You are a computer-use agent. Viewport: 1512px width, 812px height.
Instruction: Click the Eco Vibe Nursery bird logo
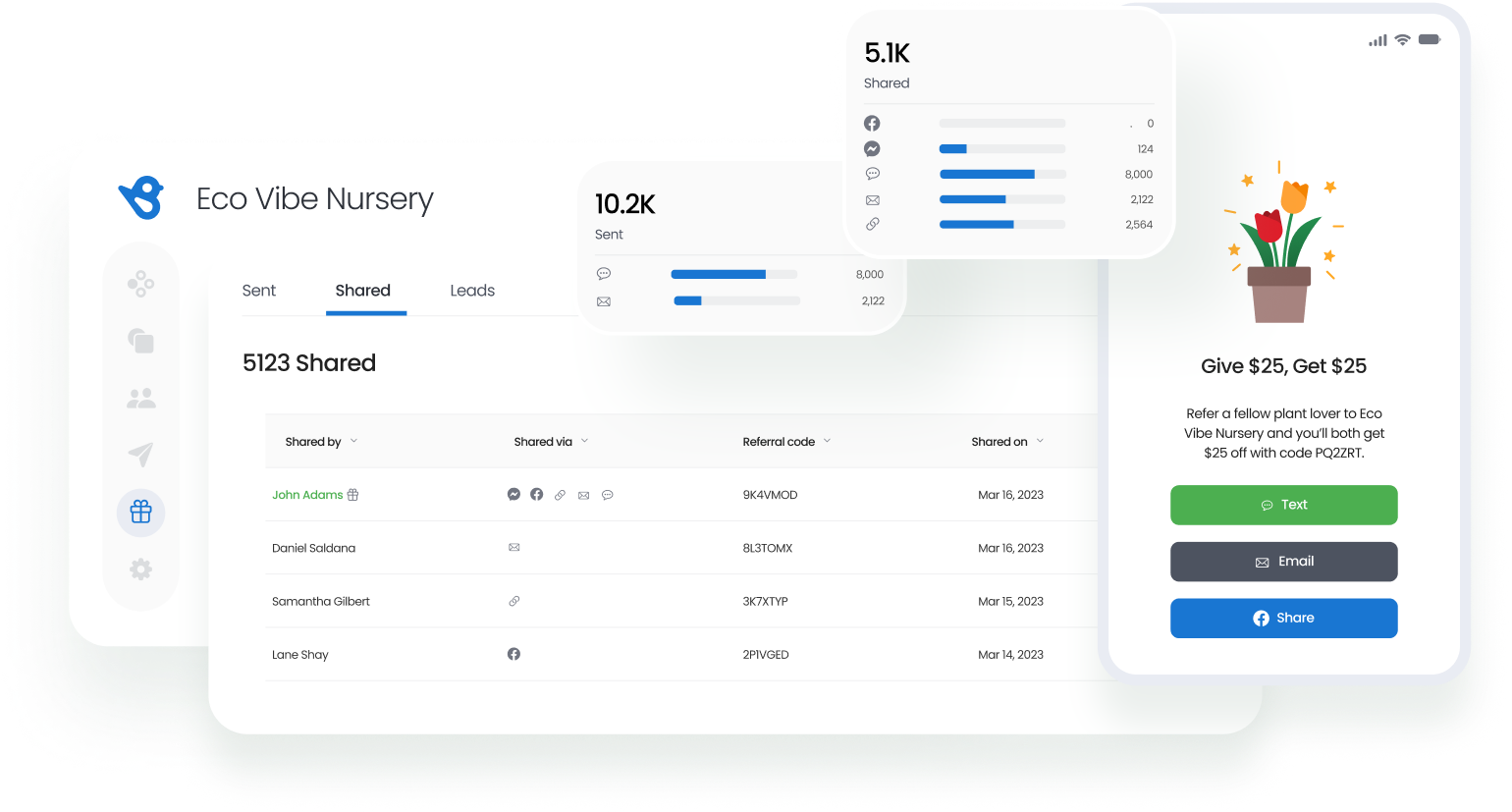click(x=141, y=198)
